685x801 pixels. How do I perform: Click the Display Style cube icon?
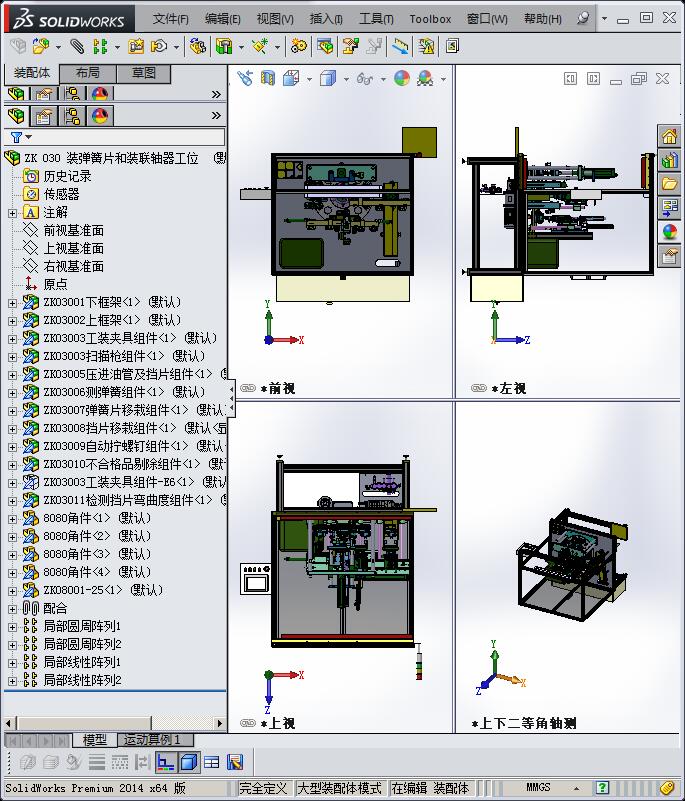tap(328, 79)
